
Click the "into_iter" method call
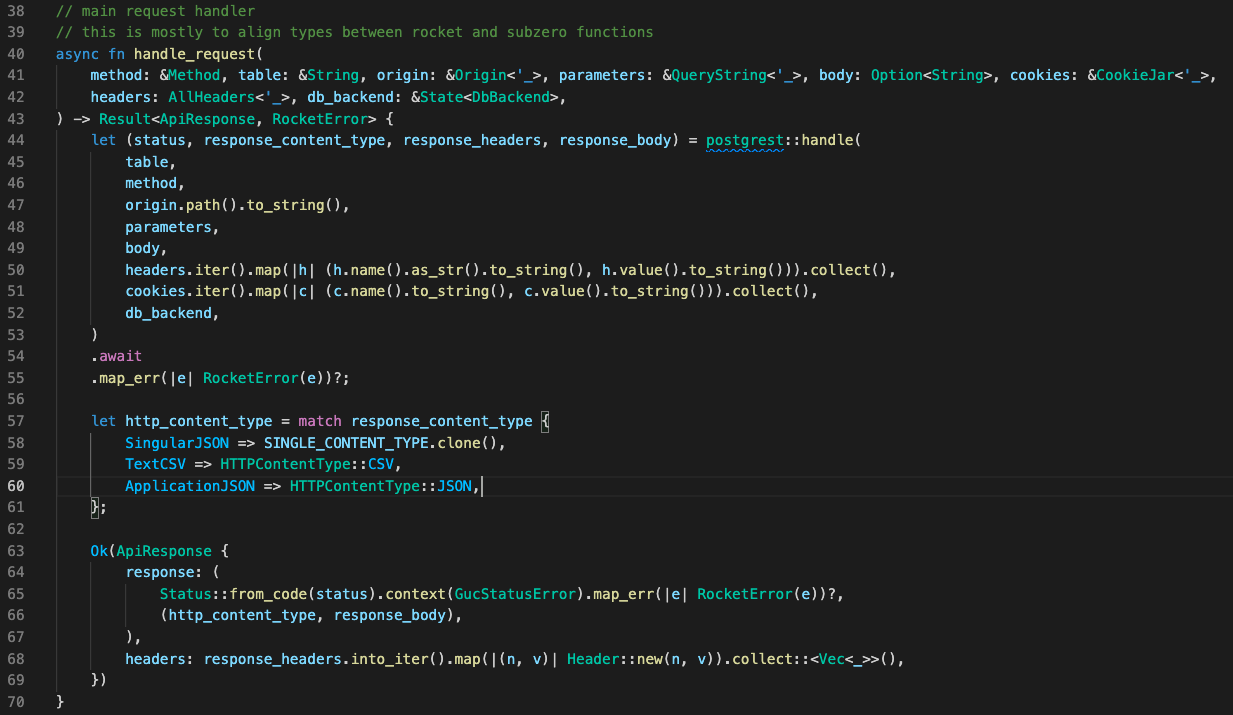(x=389, y=659)
